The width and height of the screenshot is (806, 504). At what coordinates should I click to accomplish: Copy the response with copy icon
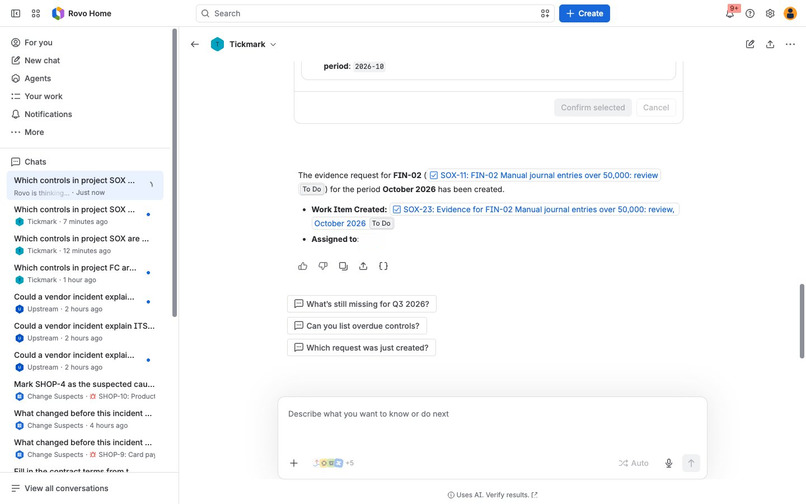point(343,266)
